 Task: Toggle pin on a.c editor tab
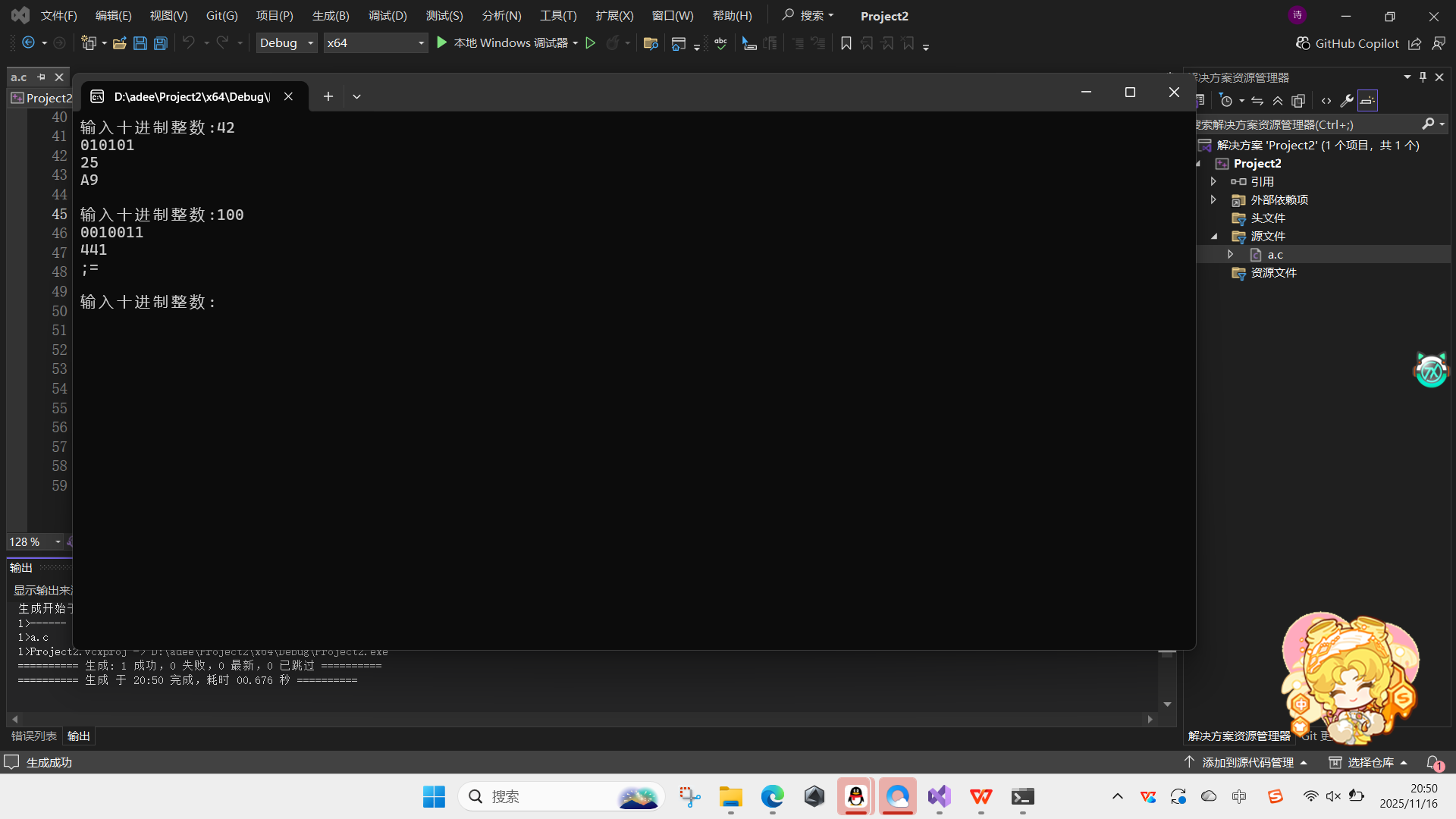(x=42, y=77)
